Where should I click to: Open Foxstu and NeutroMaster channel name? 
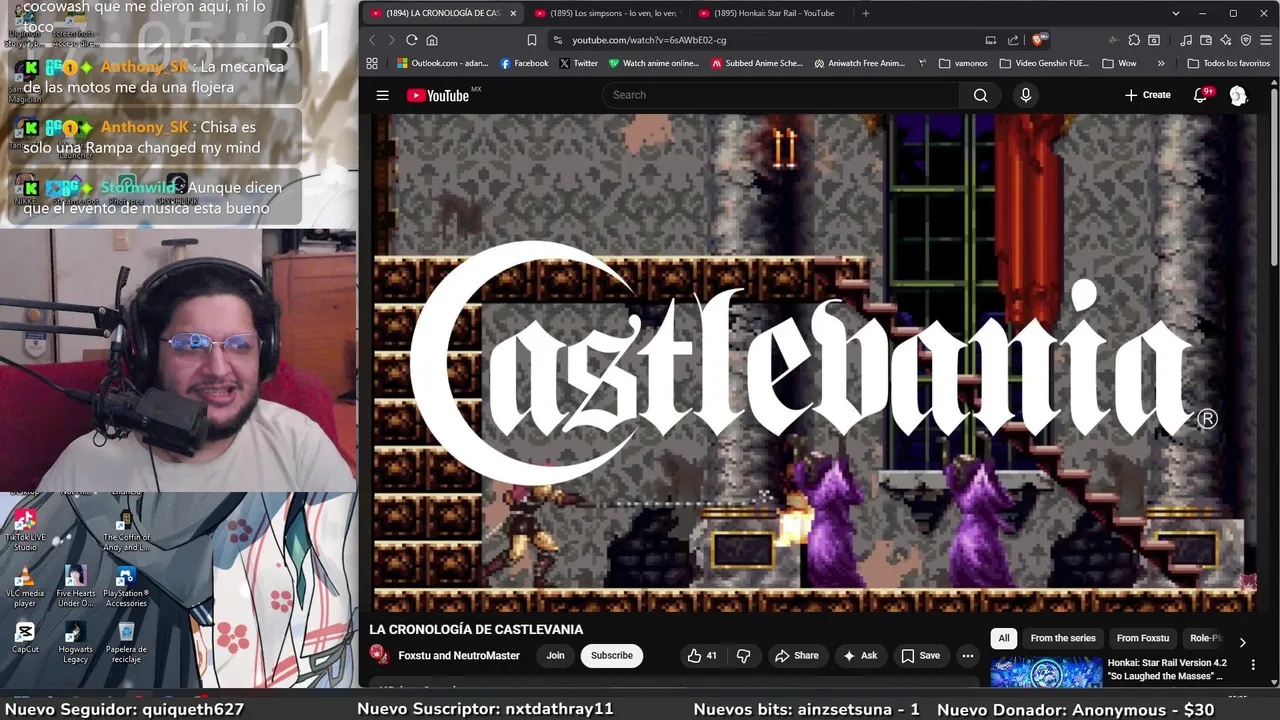pyautogui.click(x=459, y=656)
